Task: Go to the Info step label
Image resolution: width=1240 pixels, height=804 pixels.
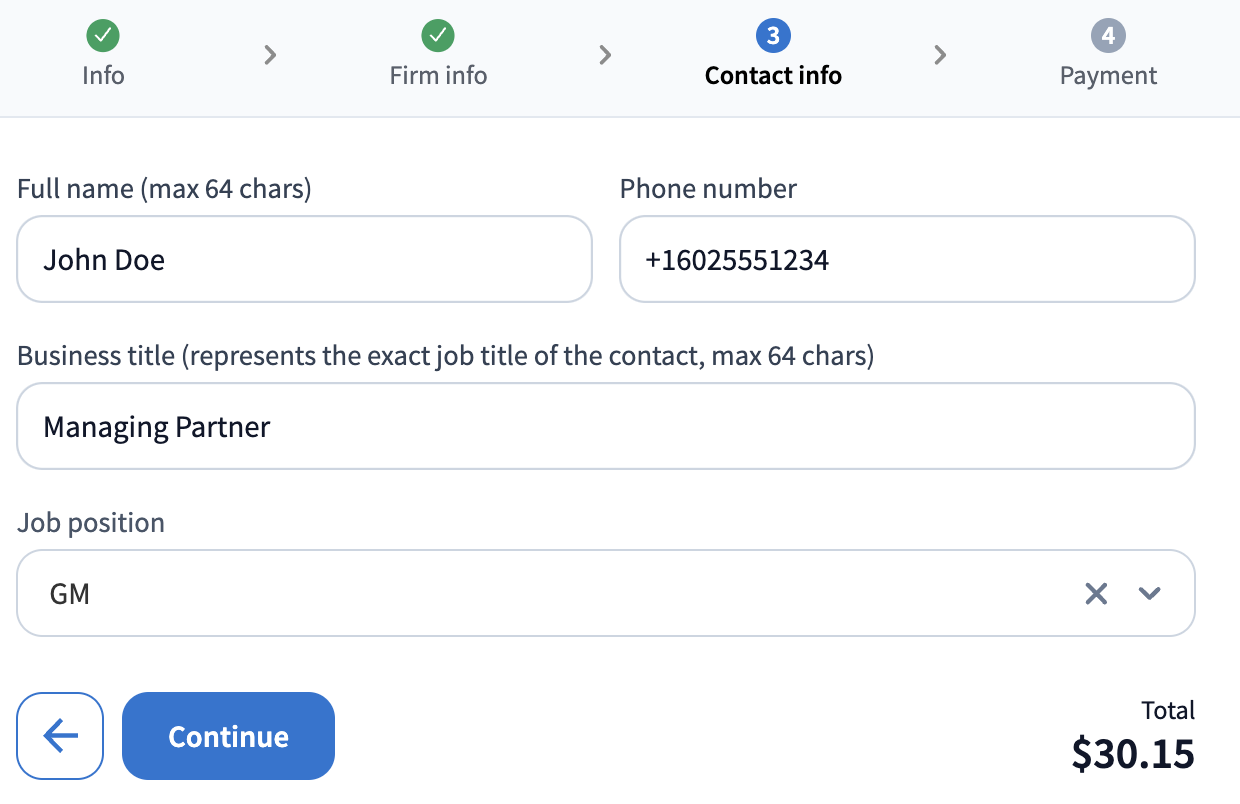Action: [103, 76]
